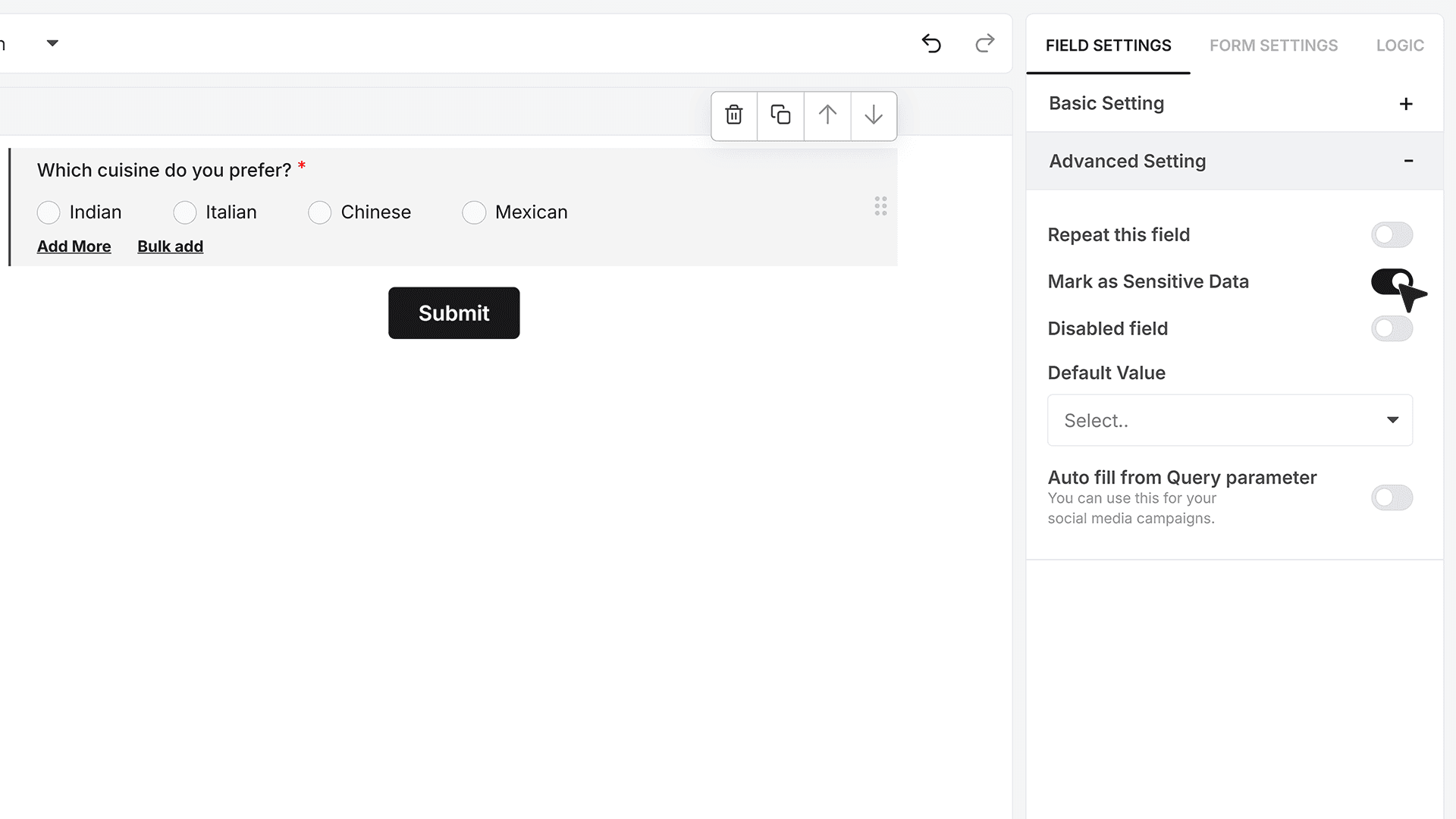
Task: Toggle Auto fill from Query parameter
Action: pyautogui.click(x=1392, y=498)
